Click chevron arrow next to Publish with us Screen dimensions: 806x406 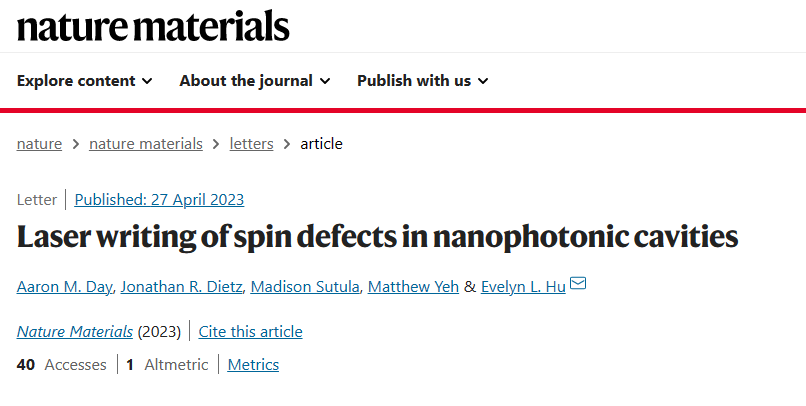coord(483,81)
